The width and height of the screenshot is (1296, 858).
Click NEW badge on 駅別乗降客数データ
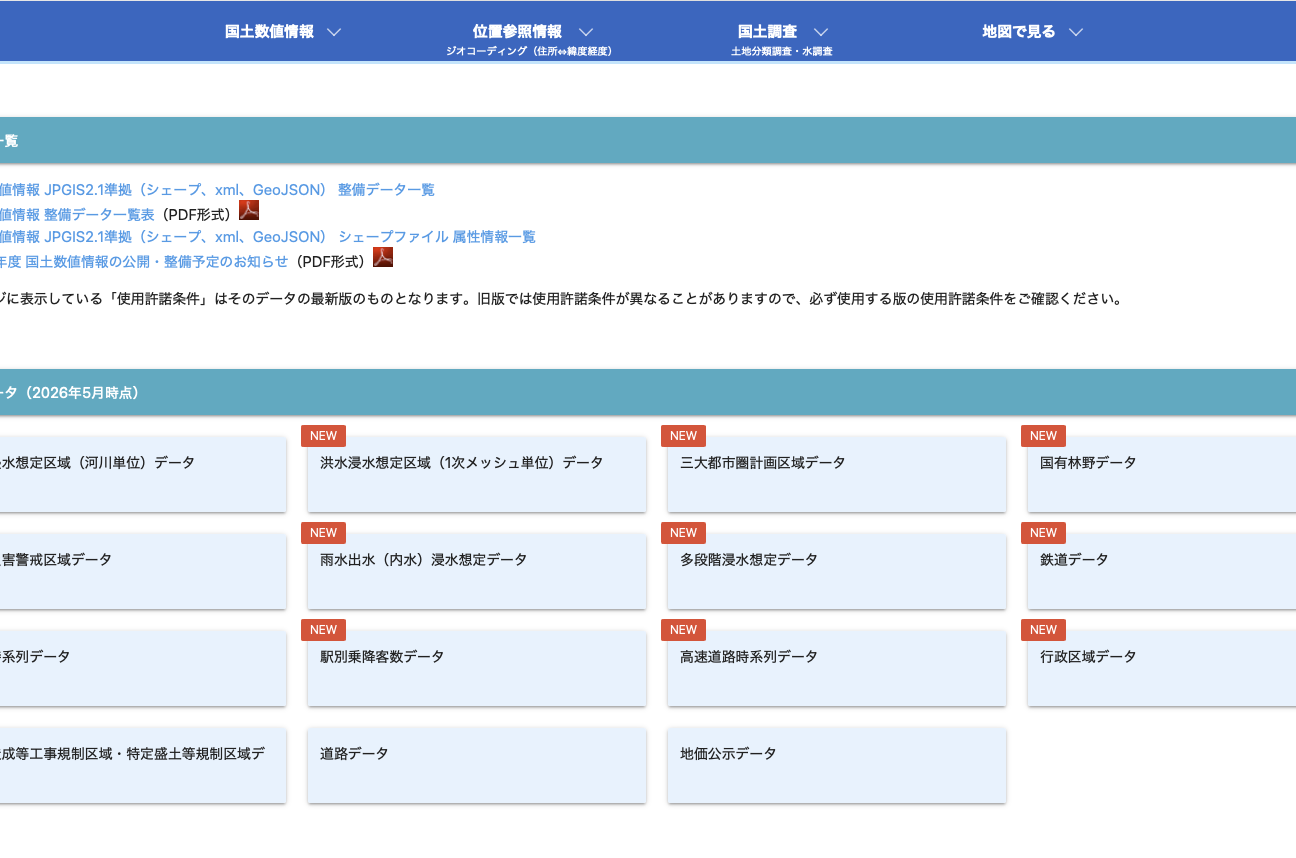click(323, 630)
